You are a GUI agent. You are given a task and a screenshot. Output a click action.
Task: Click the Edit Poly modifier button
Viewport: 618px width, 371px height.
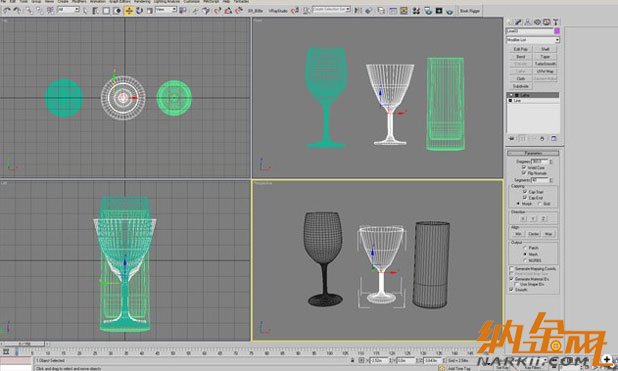click(x=520, y=49)
